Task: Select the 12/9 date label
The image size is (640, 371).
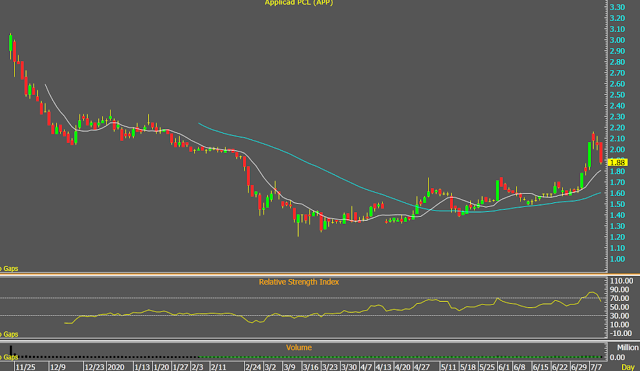Action: click(x=58, y=367)
